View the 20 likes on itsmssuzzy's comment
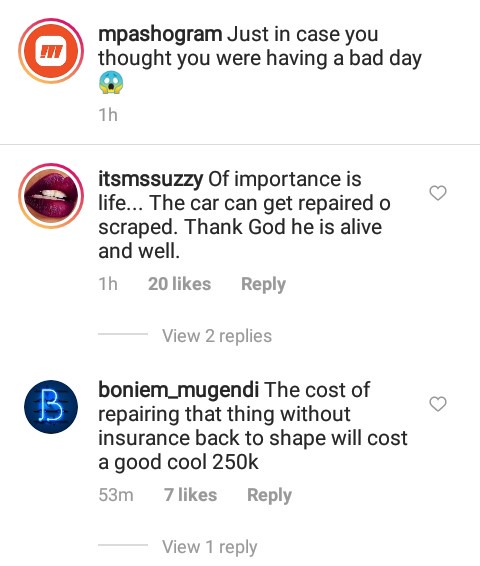 pyautogui.click(x=179, y=284)
